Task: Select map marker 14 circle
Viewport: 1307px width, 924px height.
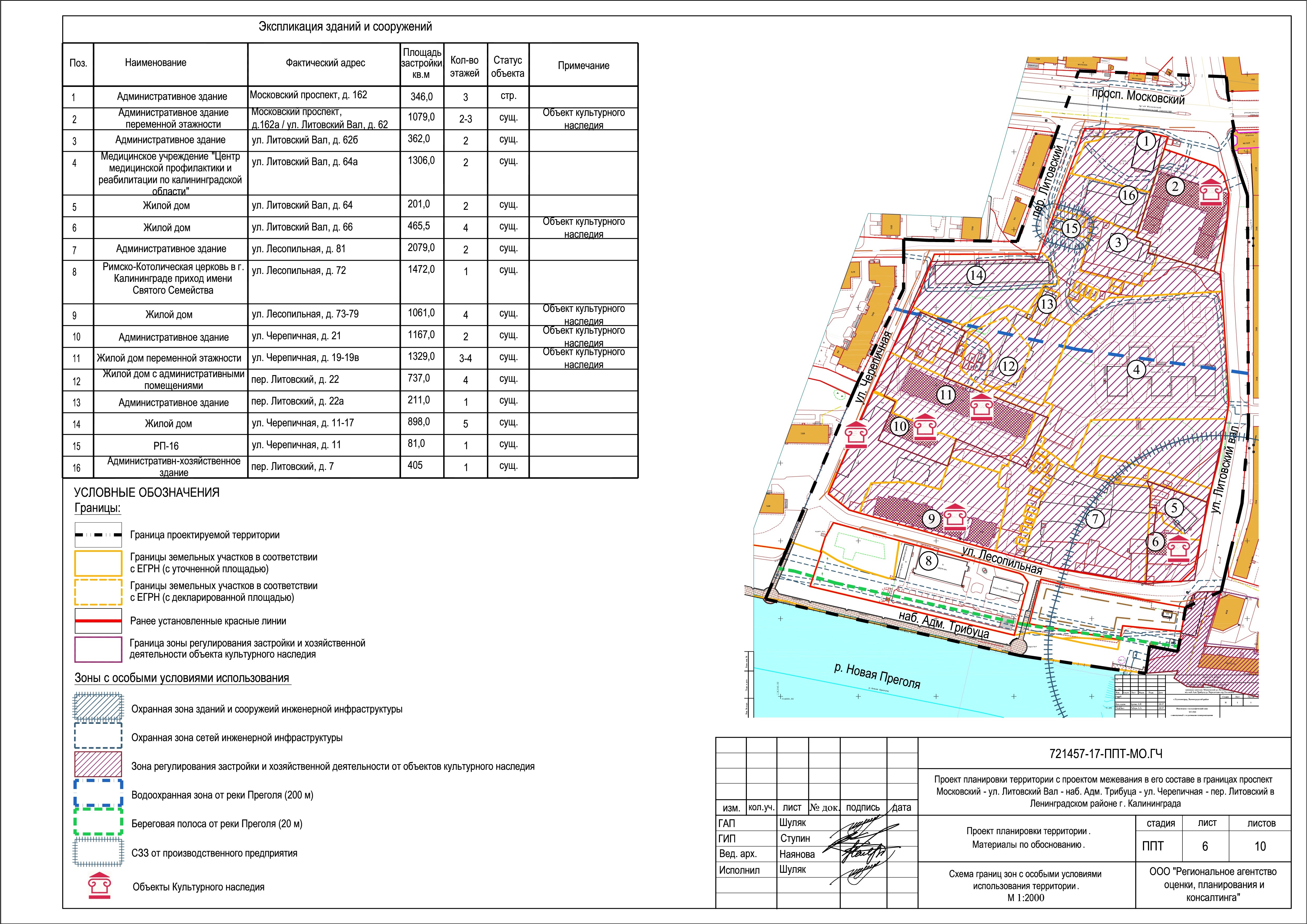Action: (x=976, y=276)
